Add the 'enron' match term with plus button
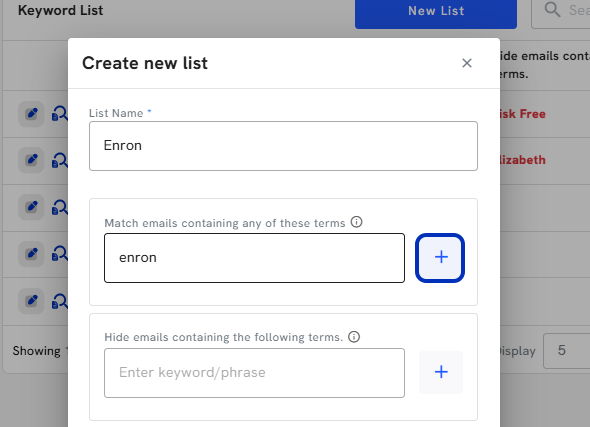 pyautogui.click(x=440, y=258)
